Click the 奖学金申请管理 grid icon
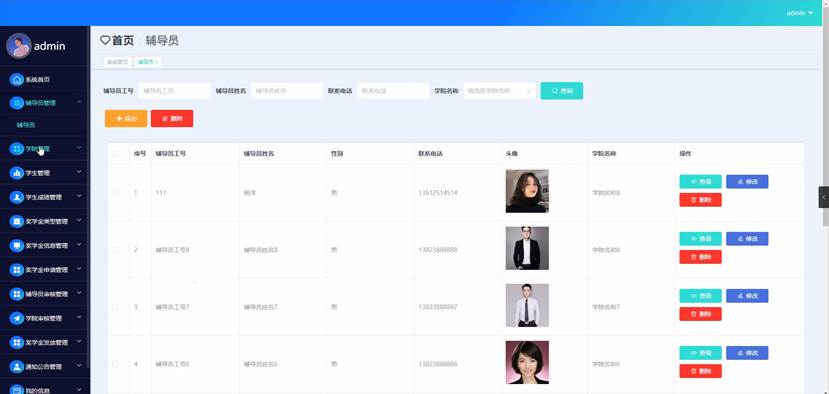 [17, 270]
